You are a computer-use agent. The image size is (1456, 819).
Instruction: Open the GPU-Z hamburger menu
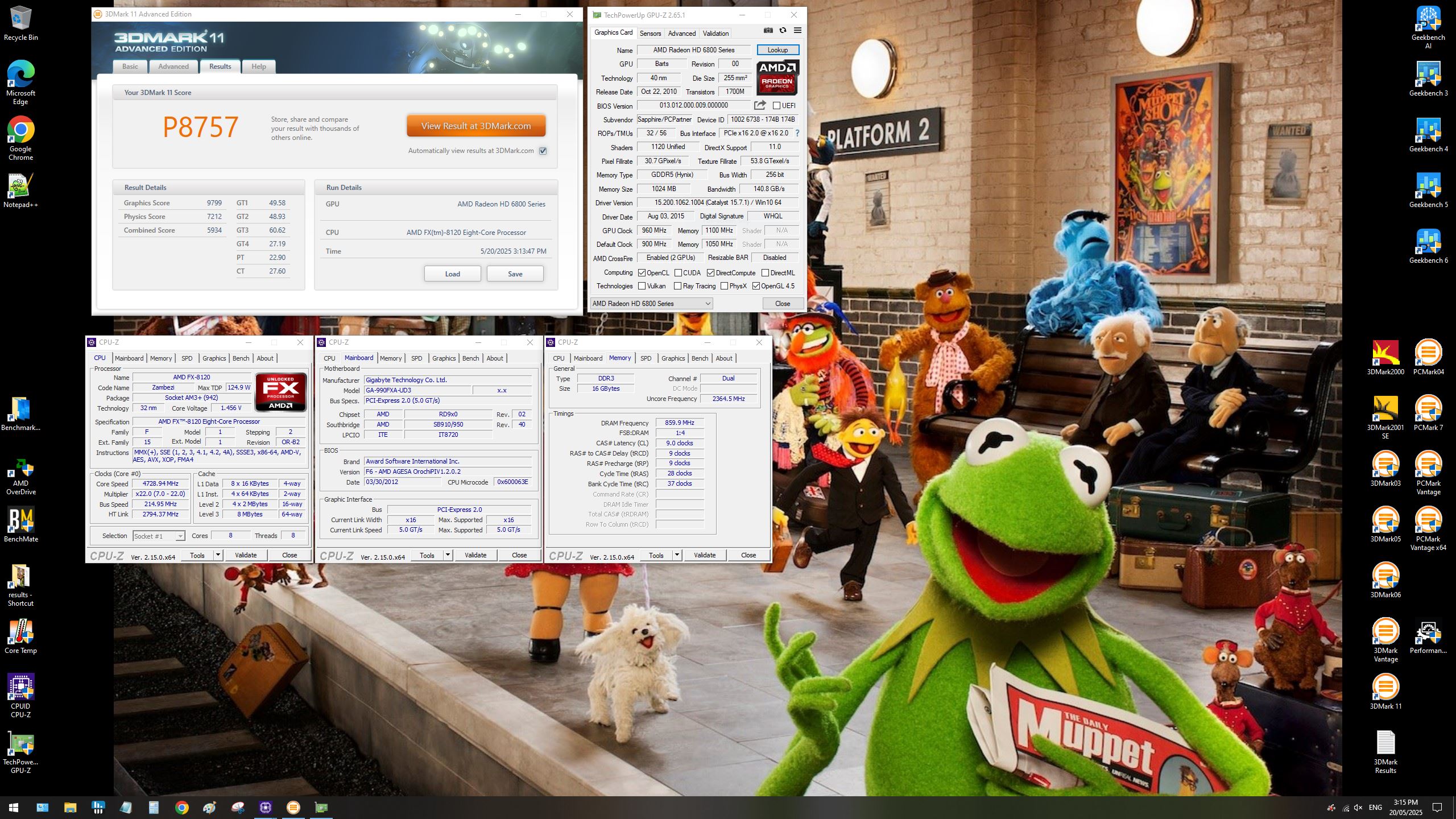point(797,31)
